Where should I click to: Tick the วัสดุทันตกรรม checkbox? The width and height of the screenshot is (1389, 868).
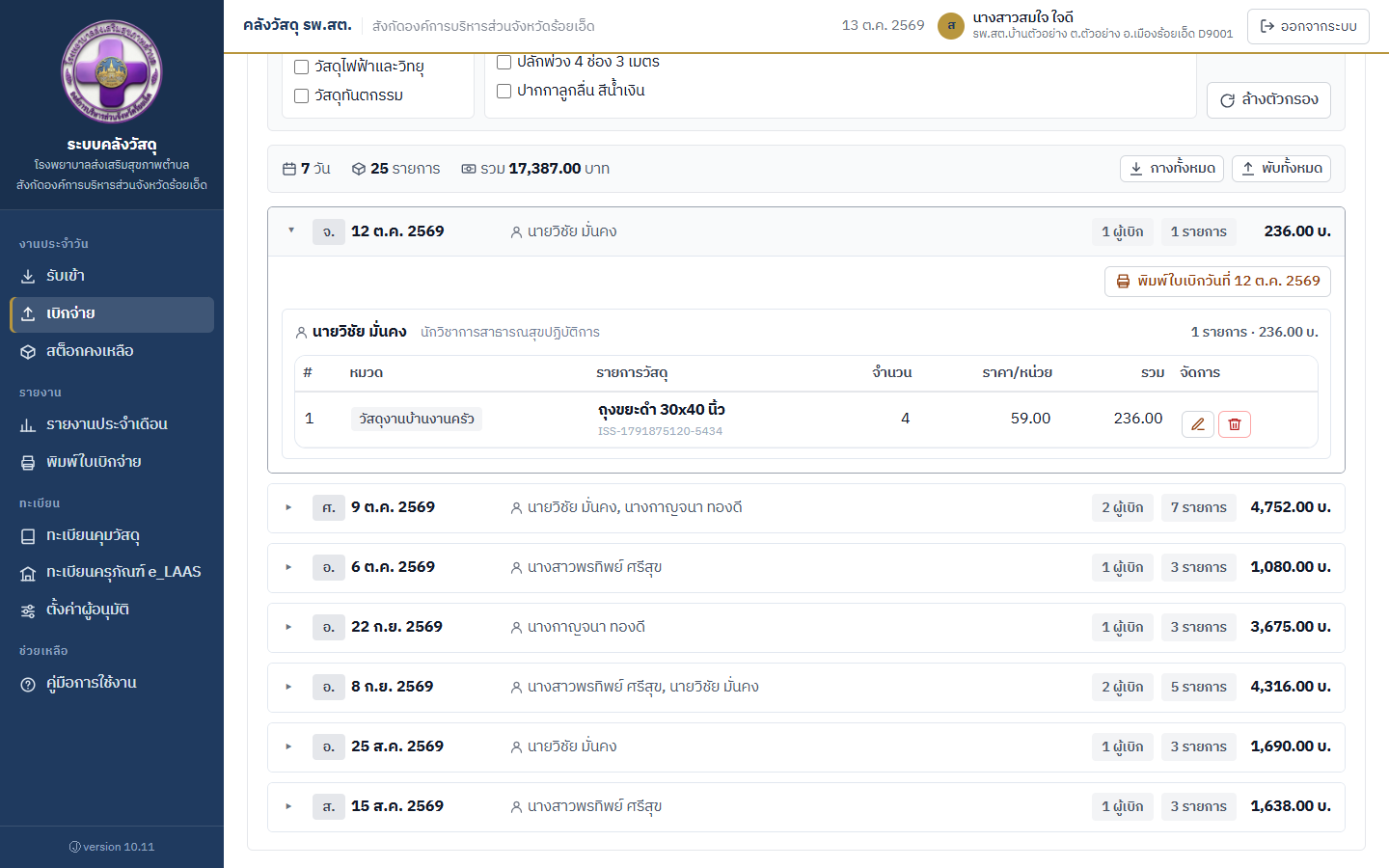(301, 96)
